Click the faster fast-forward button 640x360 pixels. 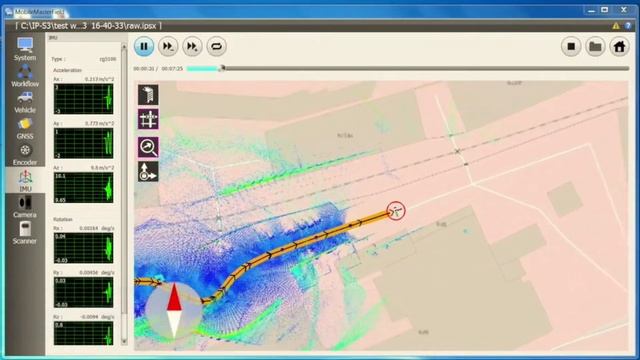click(x=192, y=46)
